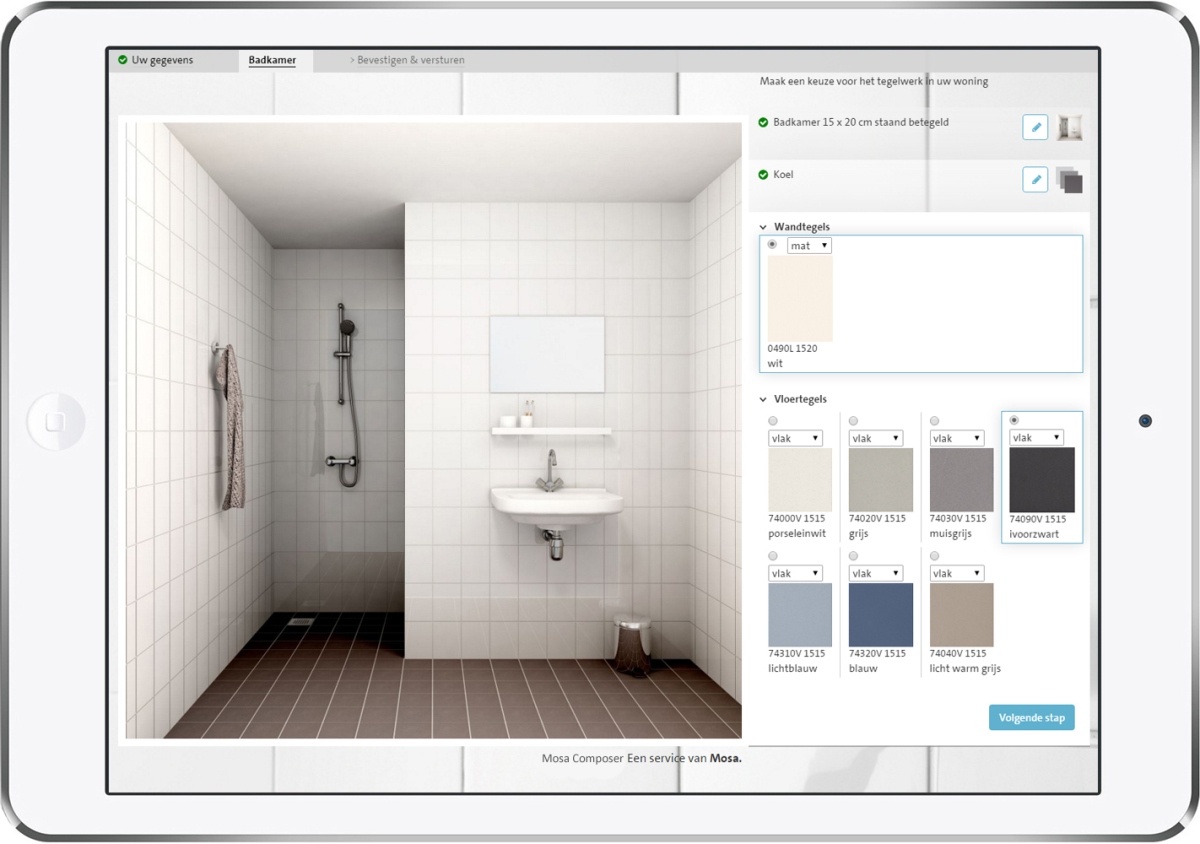Select porseleinwit floor tile radio button

772,422
